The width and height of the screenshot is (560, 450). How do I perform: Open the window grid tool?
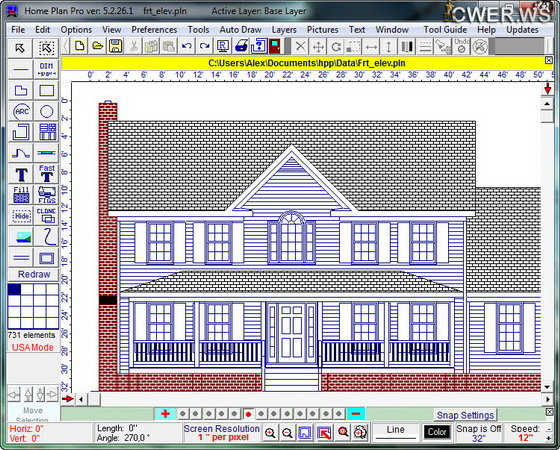pos(47,132)
